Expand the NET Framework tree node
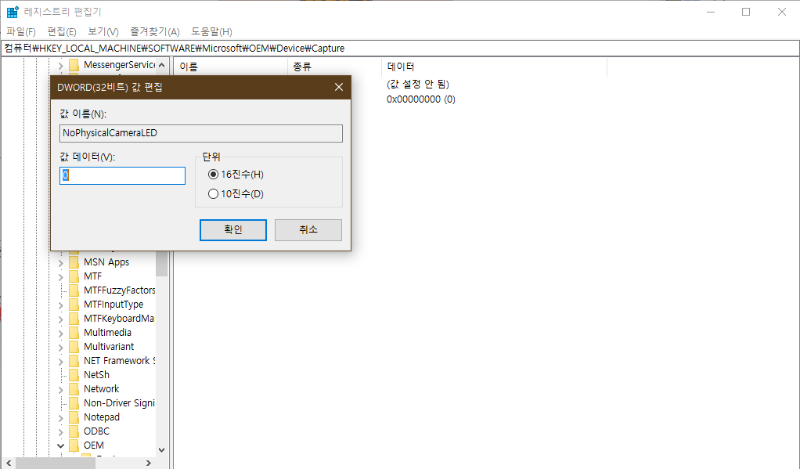The image size is (800, 469). 60,360
